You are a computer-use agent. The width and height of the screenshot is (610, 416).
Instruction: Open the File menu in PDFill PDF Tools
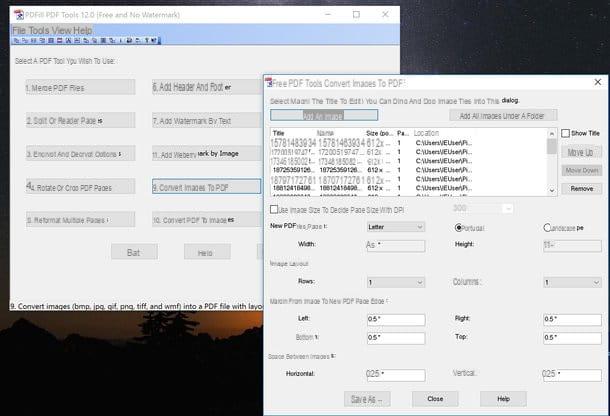(x=19, y=30)
